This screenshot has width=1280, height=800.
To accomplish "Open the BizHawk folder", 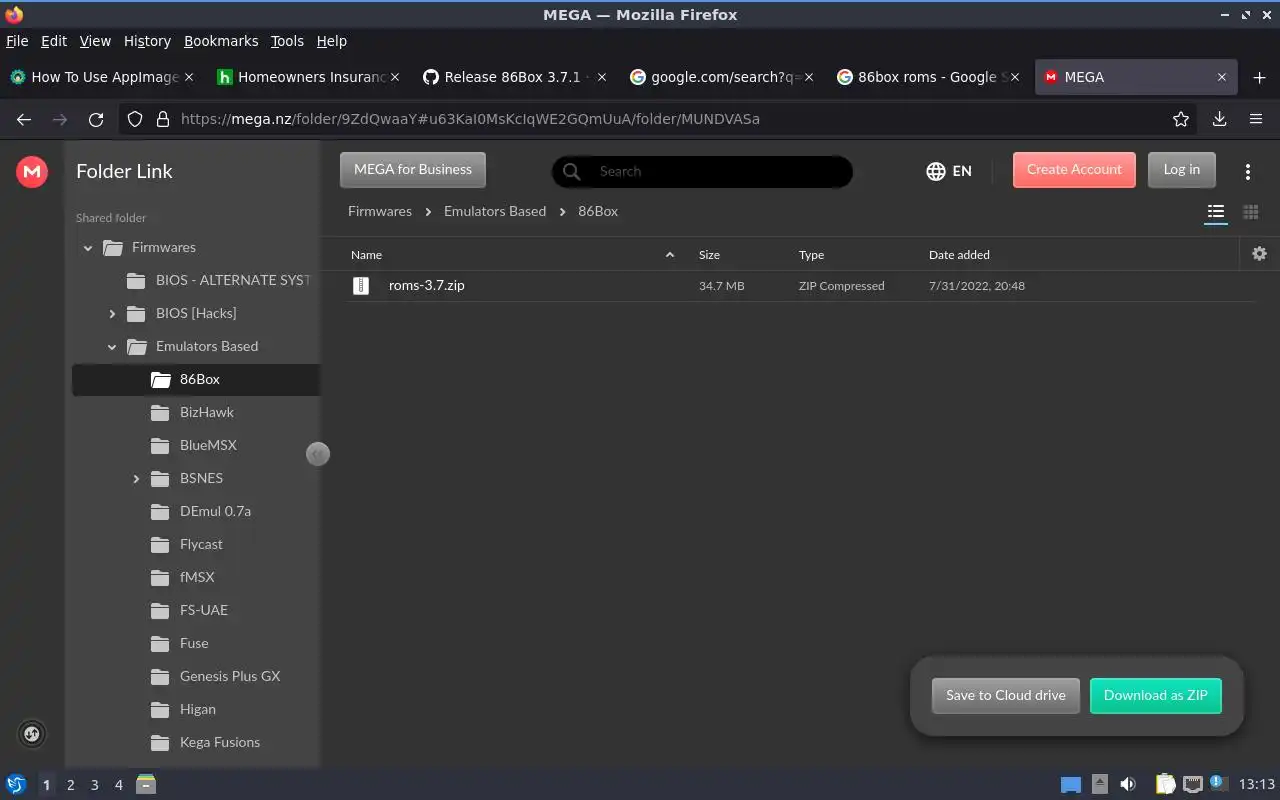I will click(x=207, y=413).
